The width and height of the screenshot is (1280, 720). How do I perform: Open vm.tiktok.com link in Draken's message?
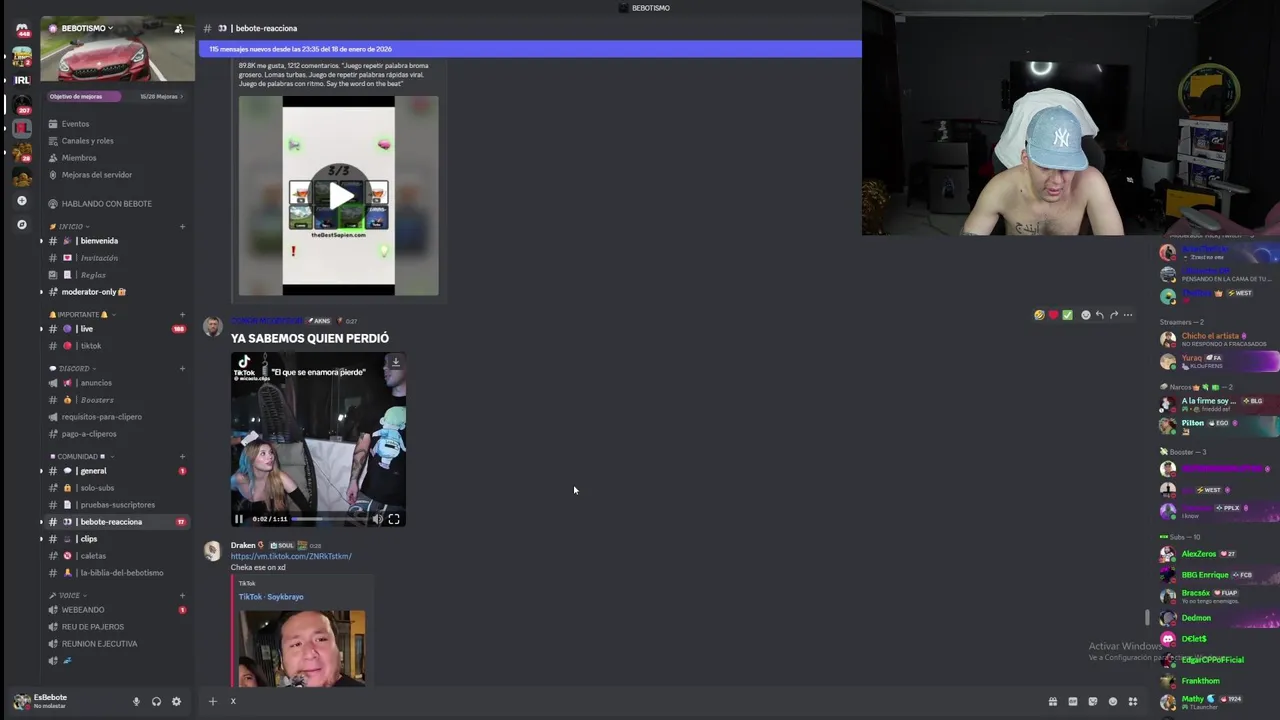click(291, 556)
